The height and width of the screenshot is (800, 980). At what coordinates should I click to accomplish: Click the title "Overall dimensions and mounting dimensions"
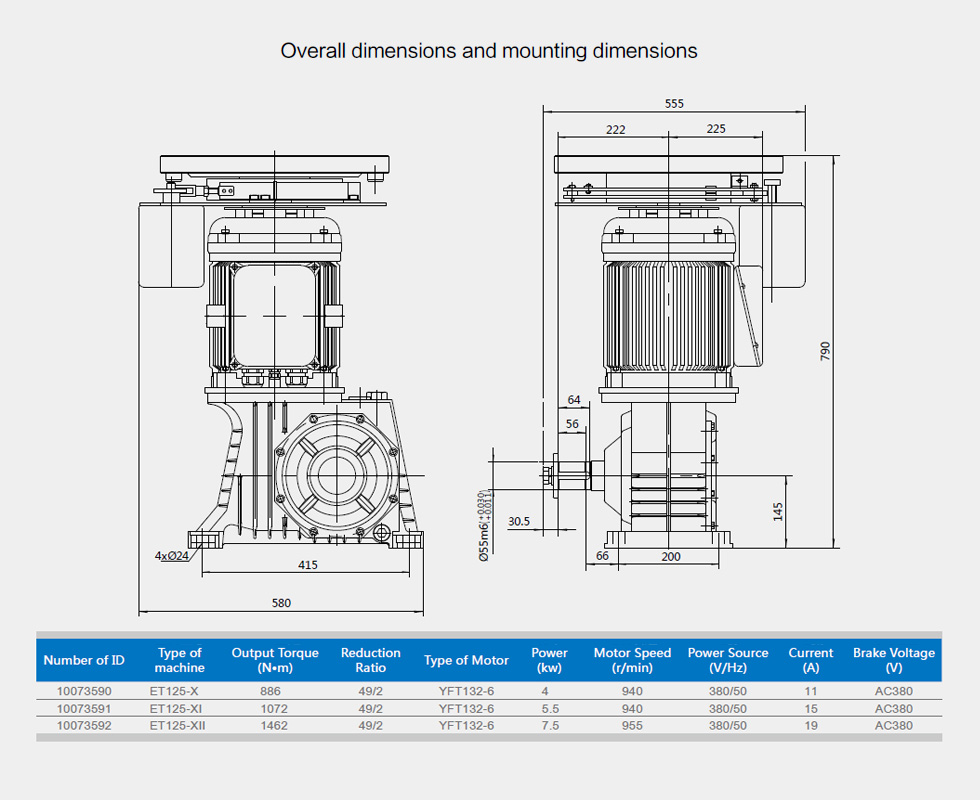coord(489,51)
